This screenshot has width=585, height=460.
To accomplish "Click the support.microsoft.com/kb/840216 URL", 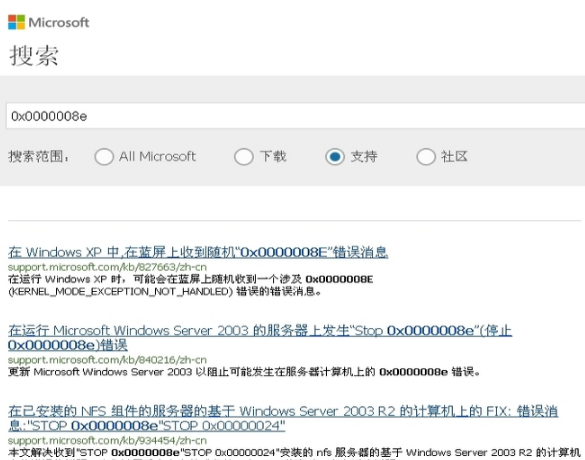I will [107, 360].
